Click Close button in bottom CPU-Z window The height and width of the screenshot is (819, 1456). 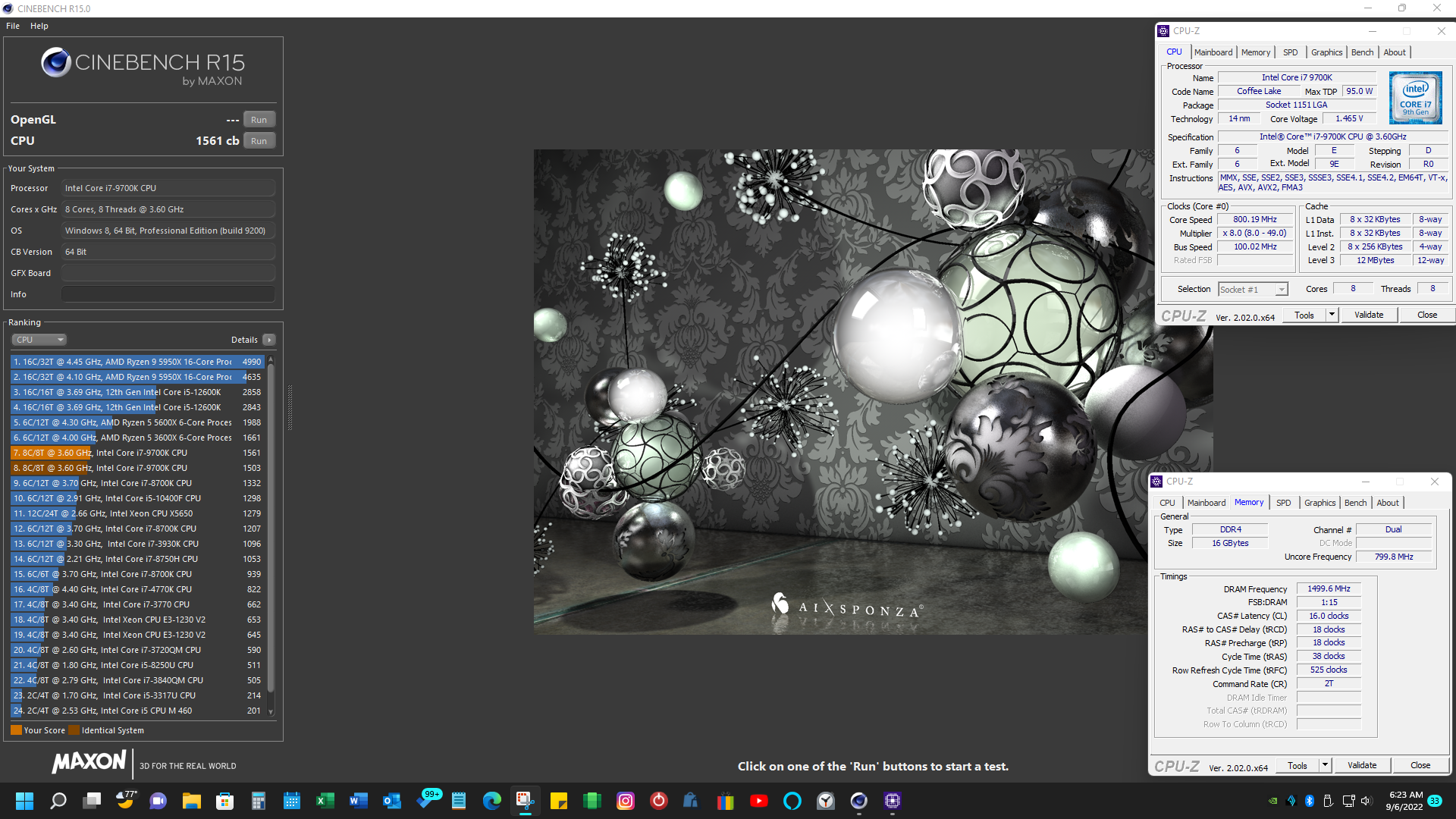pyautogui.click(x=1420, y=766)
